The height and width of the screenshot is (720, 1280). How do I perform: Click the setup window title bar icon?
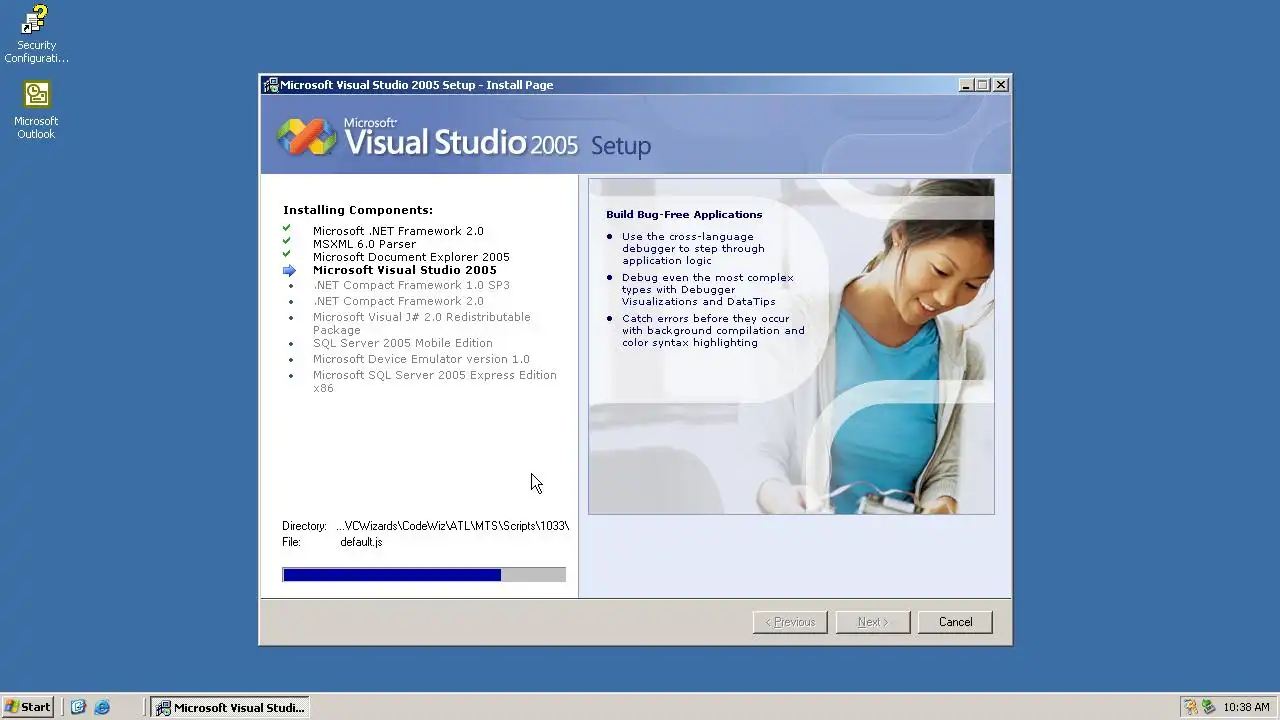pyautogui.click(x=271, y=85)
